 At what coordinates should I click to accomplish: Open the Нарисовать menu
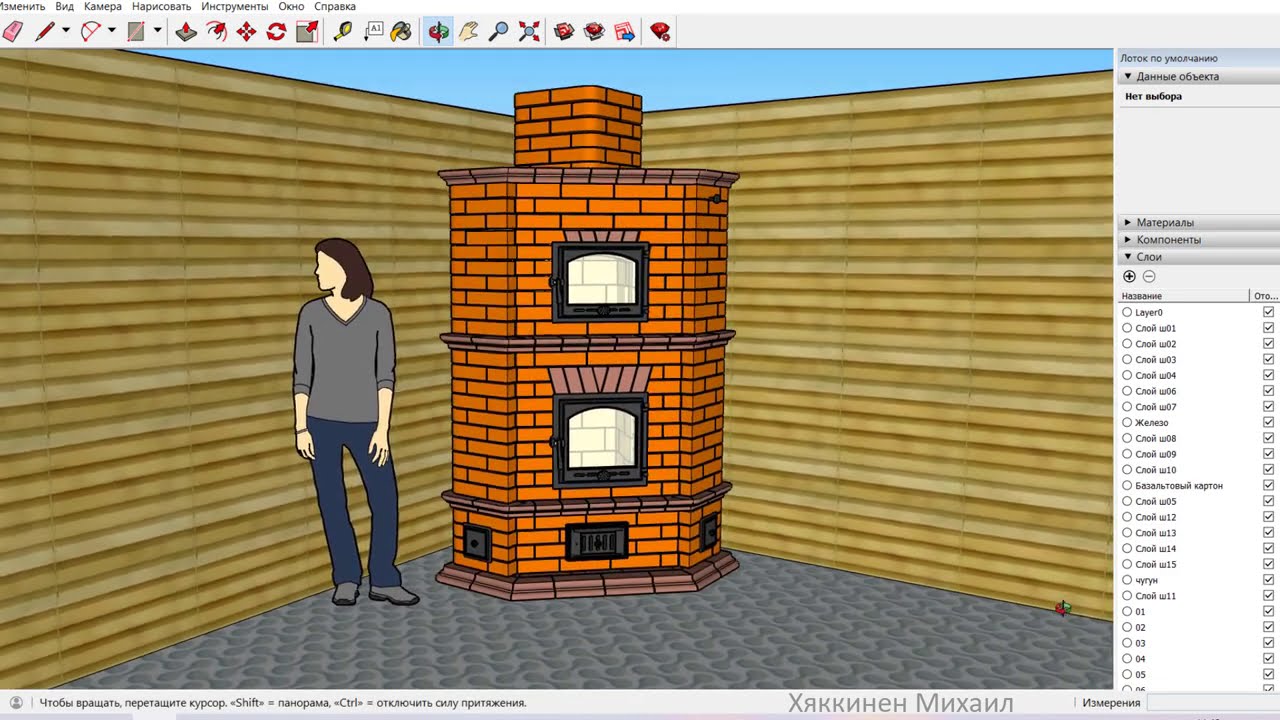click(x=162, y=6)
